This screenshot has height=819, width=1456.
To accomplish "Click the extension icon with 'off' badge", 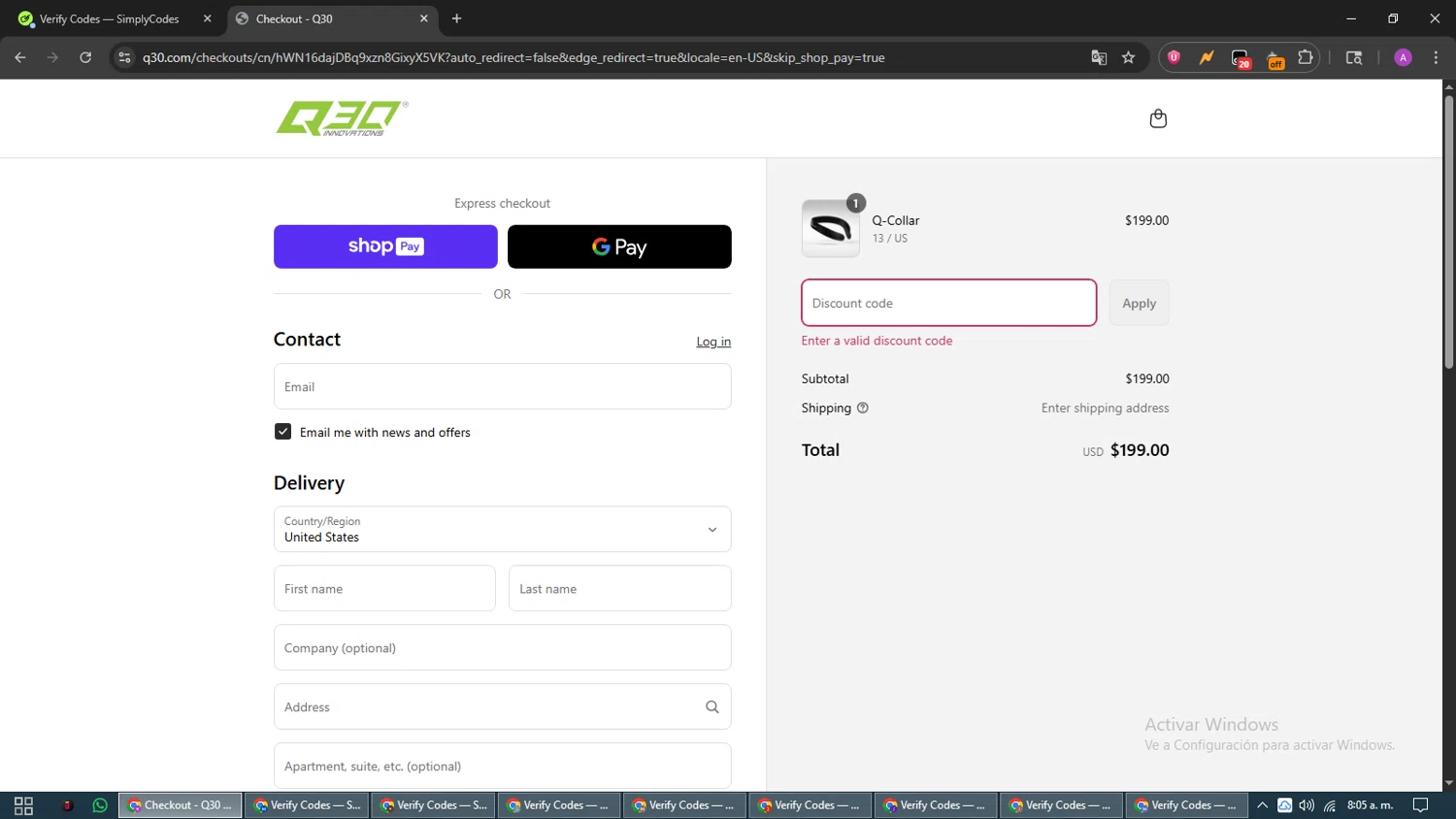I will coord(1275,58).
